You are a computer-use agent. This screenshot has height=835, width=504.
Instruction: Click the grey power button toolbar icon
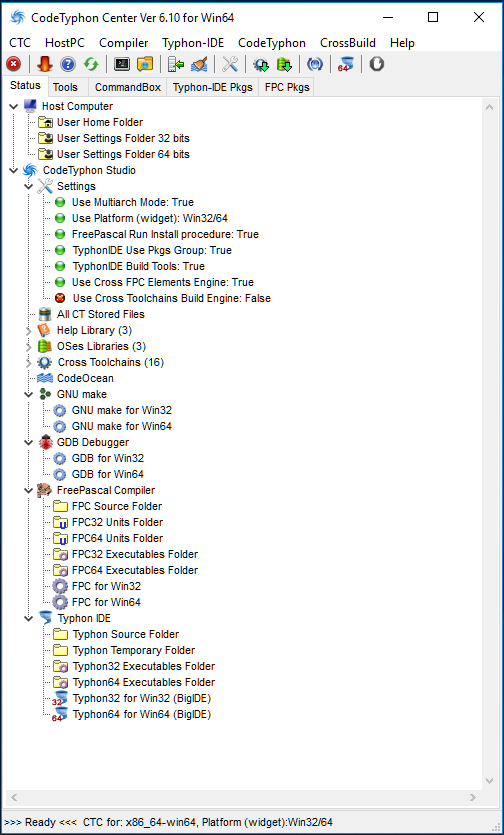tap(377, 64)
